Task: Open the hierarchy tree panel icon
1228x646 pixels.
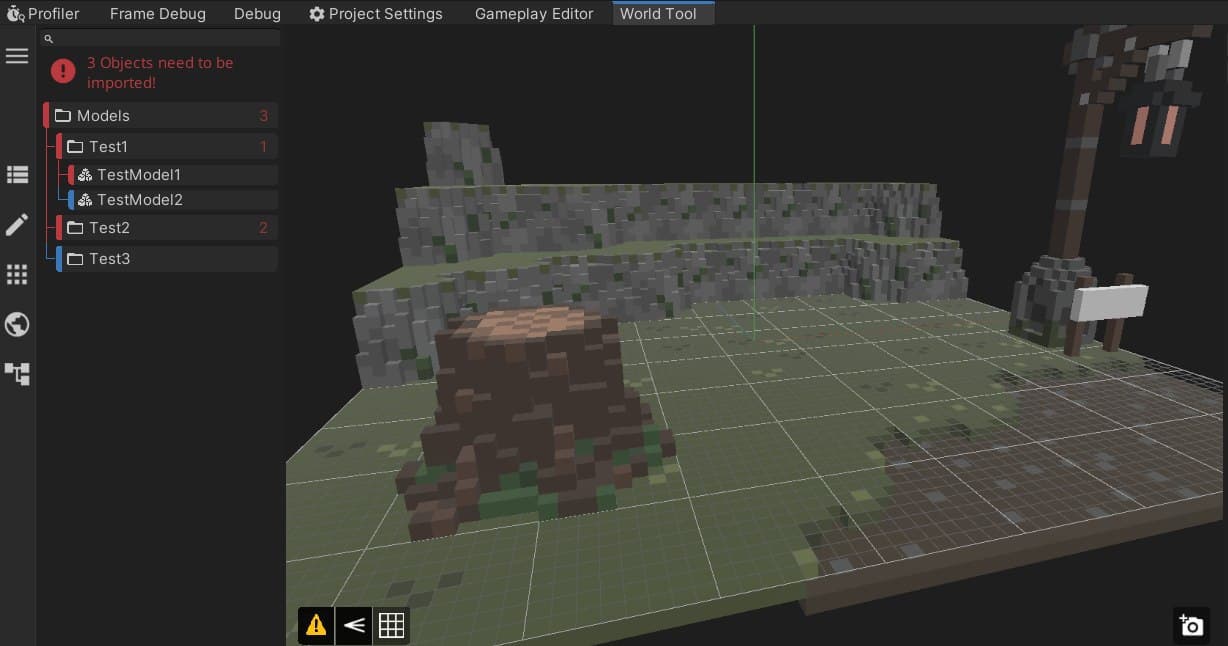Action: point(17,374)
